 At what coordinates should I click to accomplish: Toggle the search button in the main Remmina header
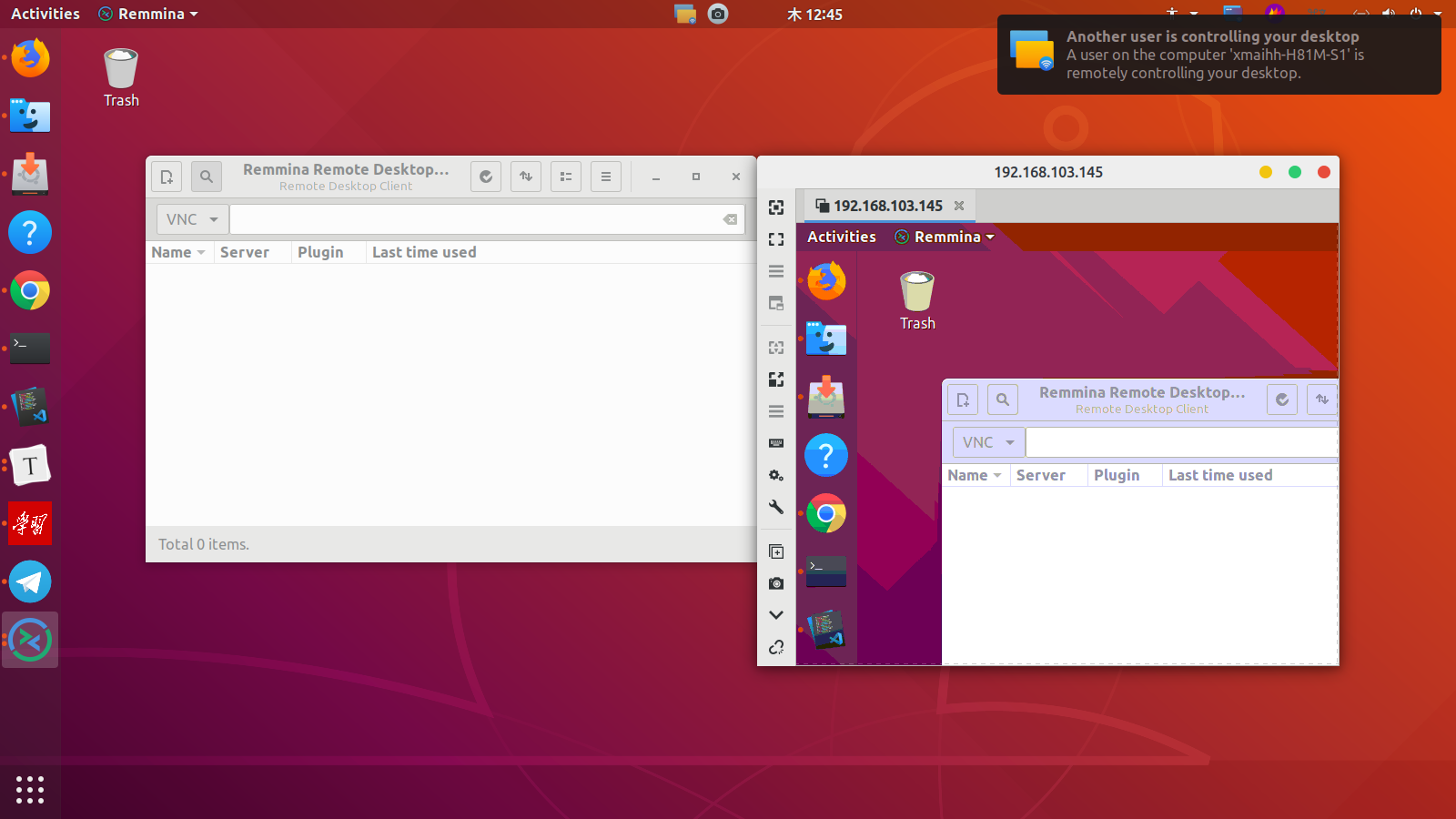tap(207, 177)
